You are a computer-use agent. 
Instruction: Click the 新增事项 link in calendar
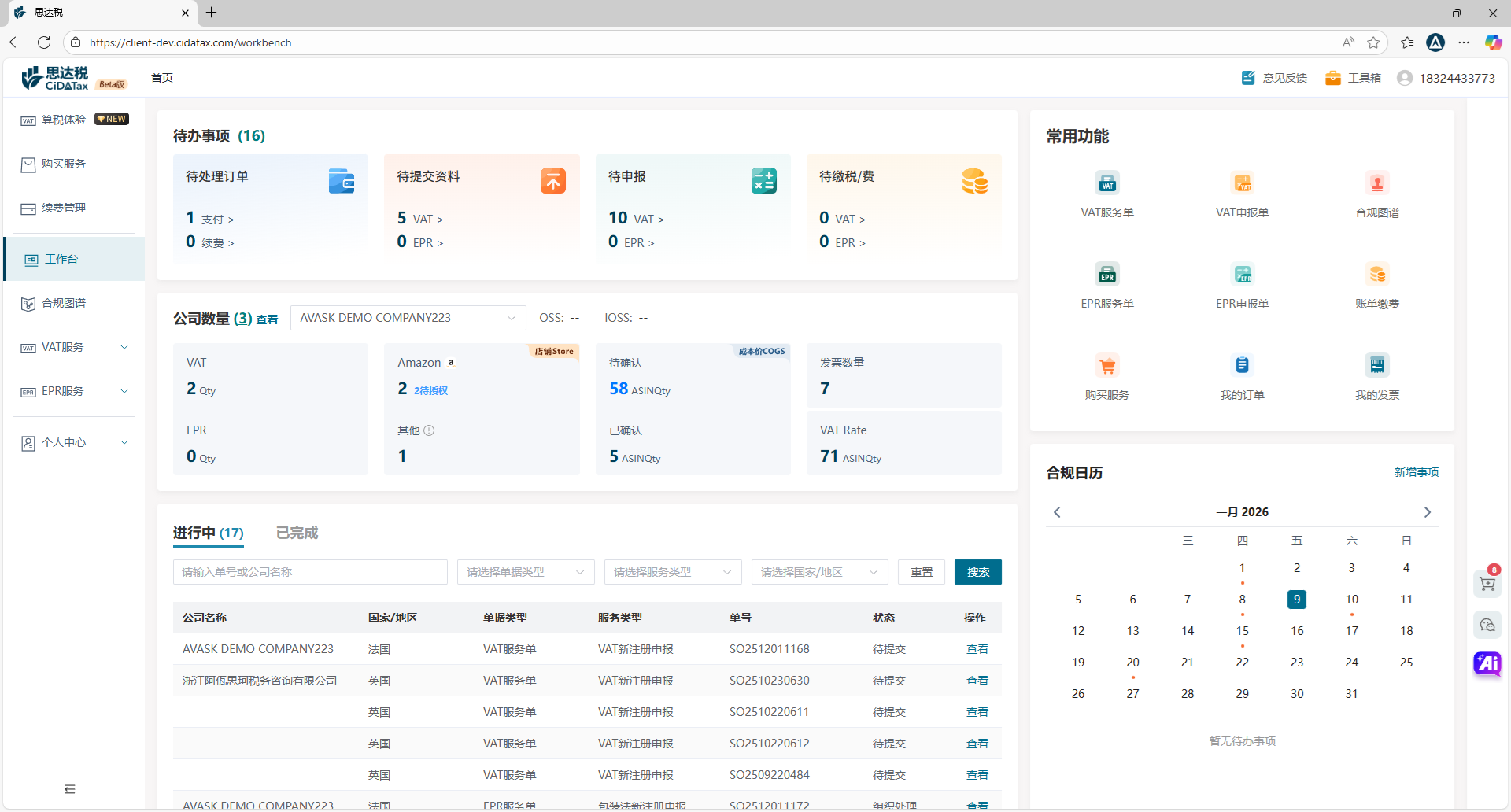[1416, 472]
